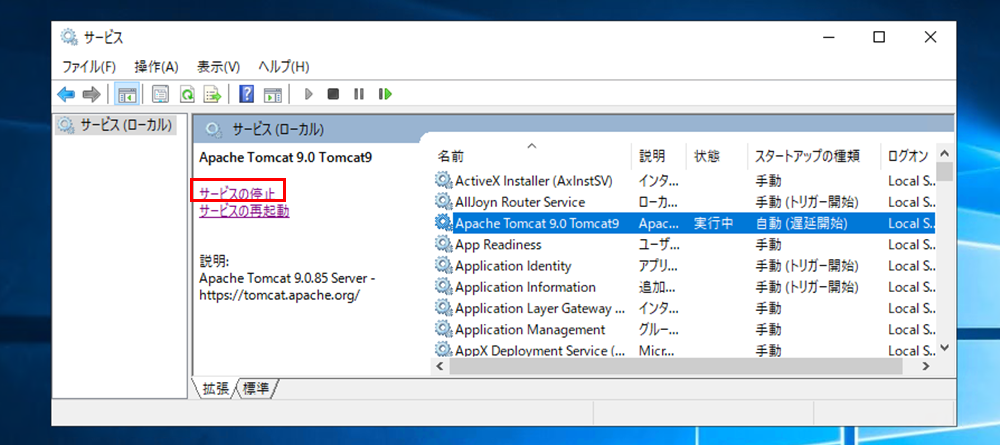
Task: Open the ファイル(F) menu
Action: (x=89, y=66)
